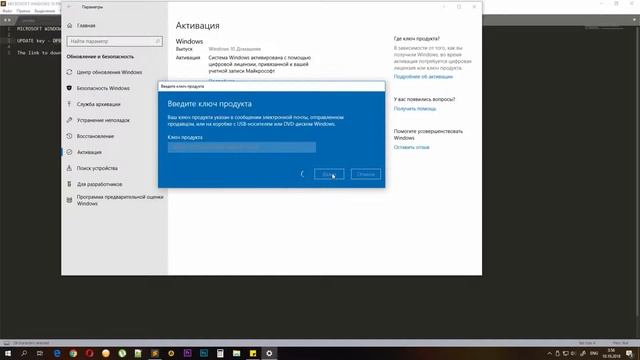Click the ENG language indicator in tray
This screenshot has width=640, height=360.
click(x=594, y=353)
